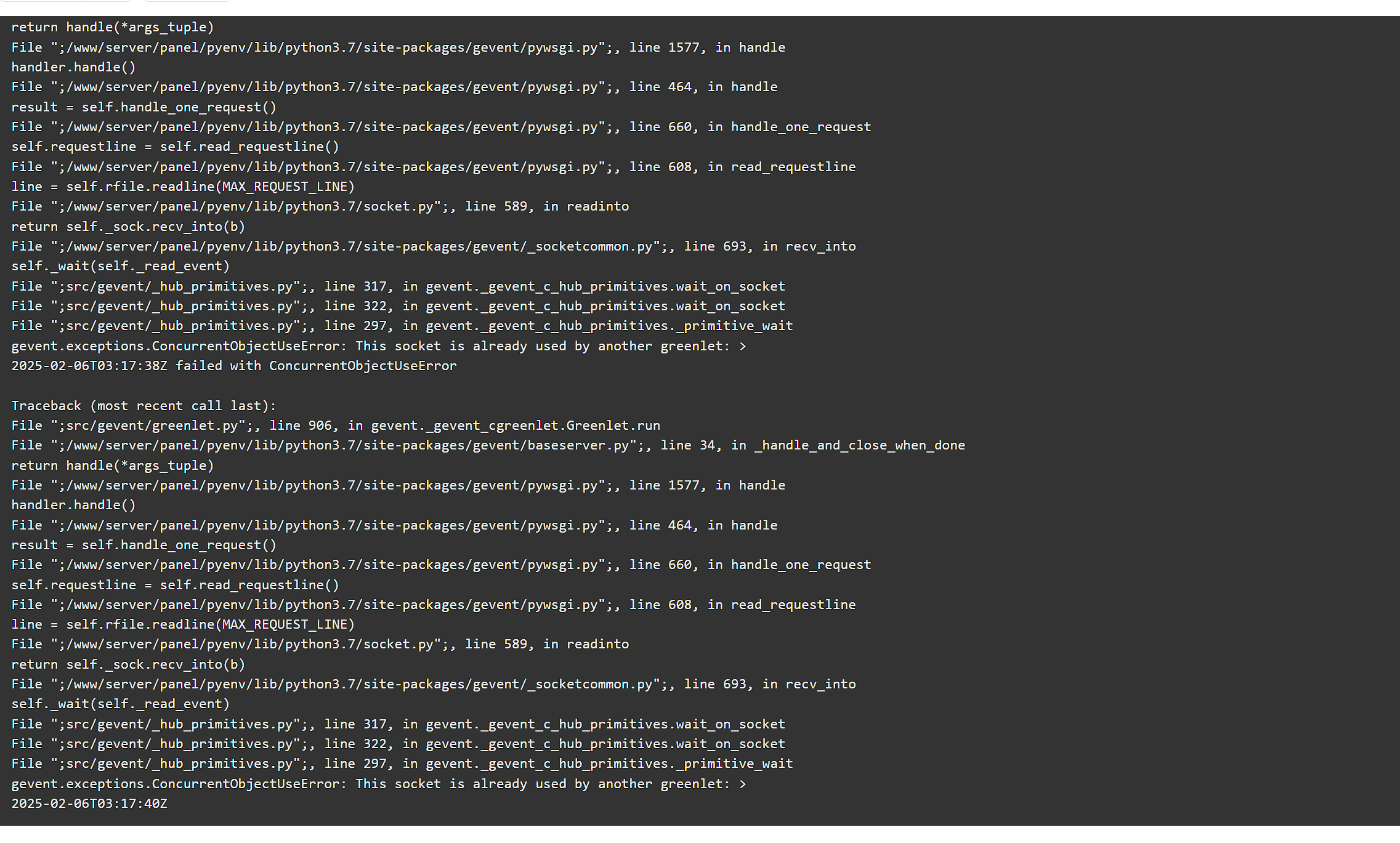Click the lower 'self._wait(self._read_event)' line
The height and width of the screenshot is (843, 1400).
tap(120, 703)
